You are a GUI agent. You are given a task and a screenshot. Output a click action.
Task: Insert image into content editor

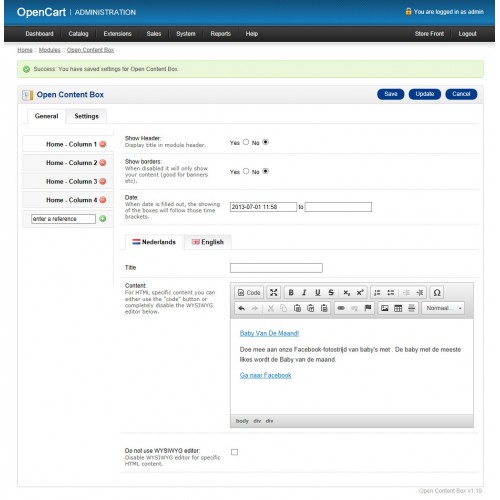385,308
